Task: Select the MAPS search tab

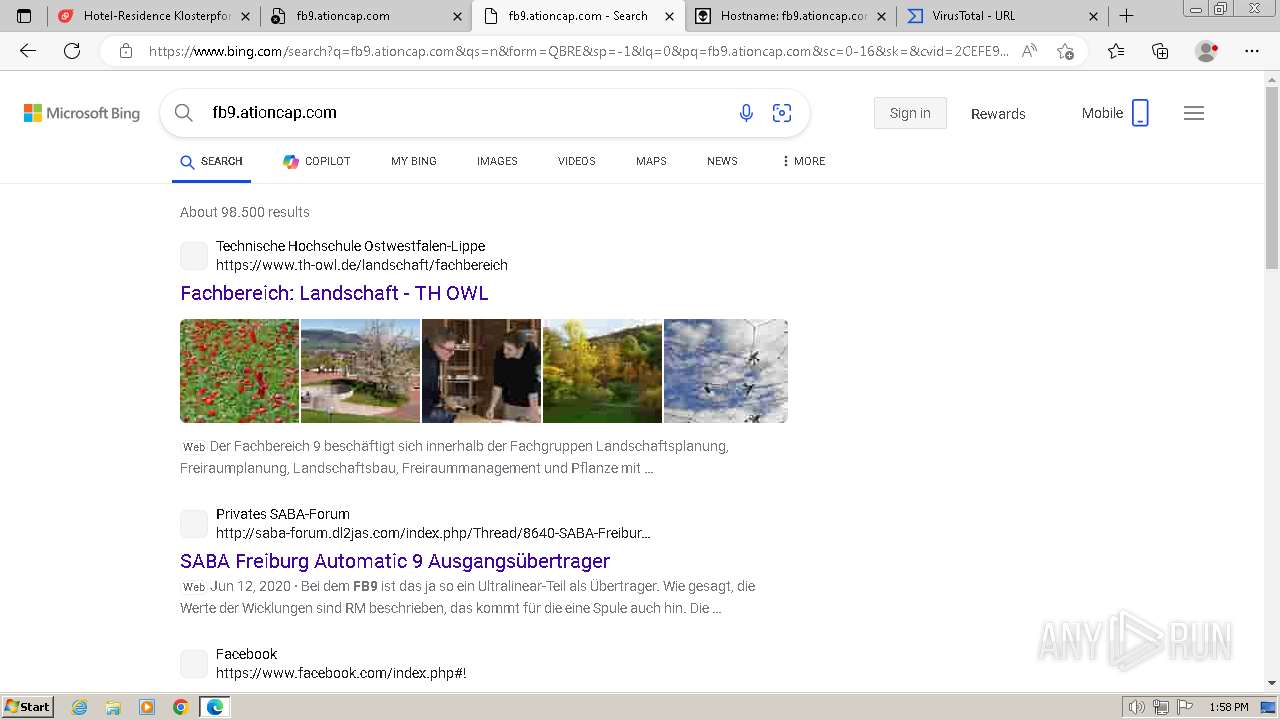Action: point(651,161)
